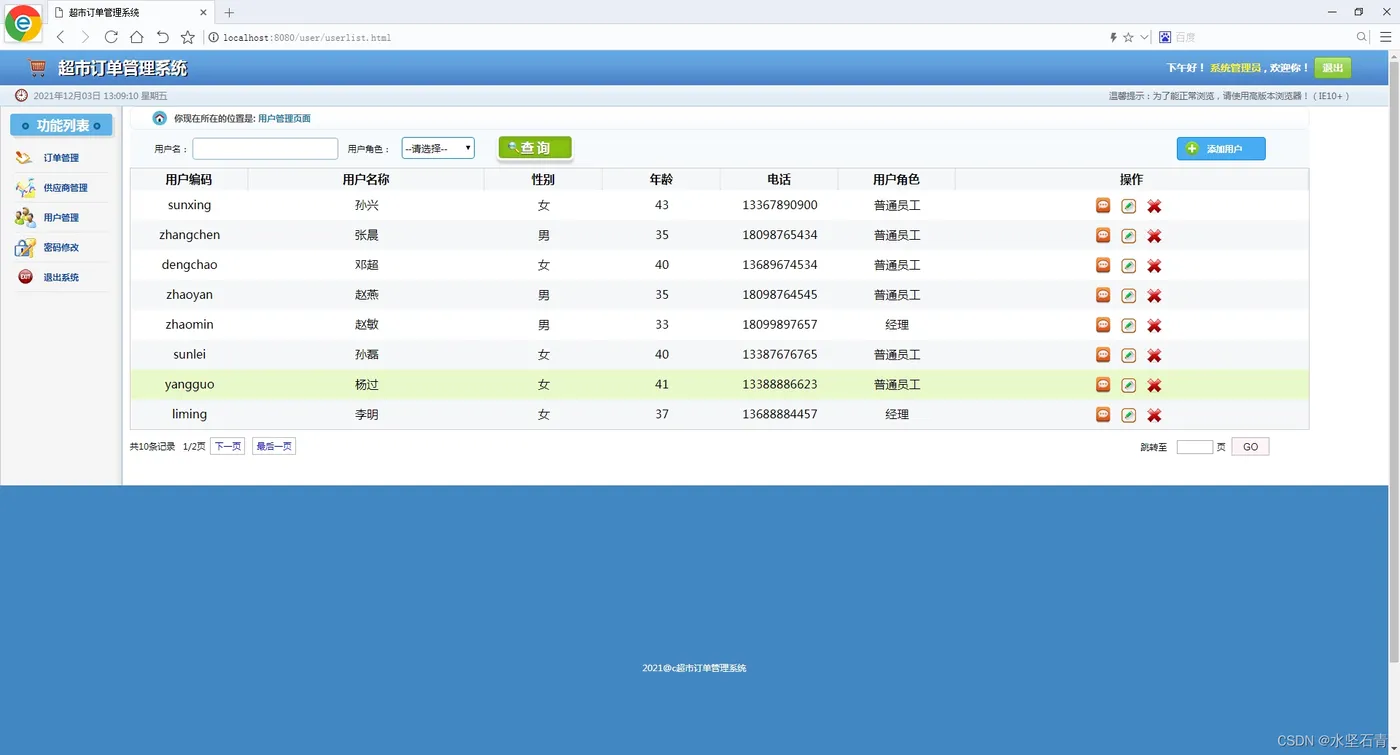Open 供应商管理 in sidebar
The width and height of the screenshot is (1400, 755).
pyautogui.click(x=65, y=188)
